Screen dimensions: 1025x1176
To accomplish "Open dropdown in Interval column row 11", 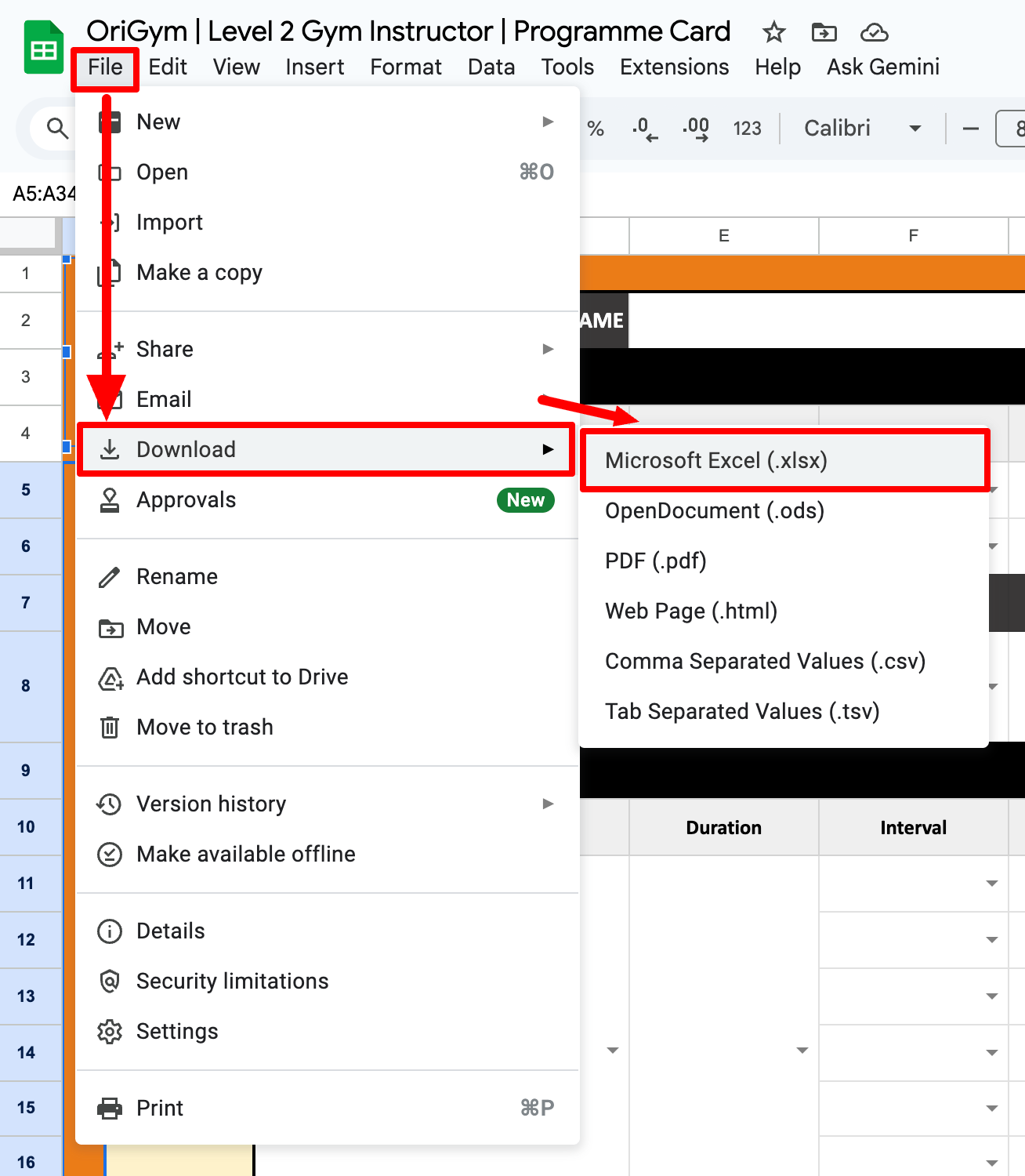I will click(x=992, y=884).
